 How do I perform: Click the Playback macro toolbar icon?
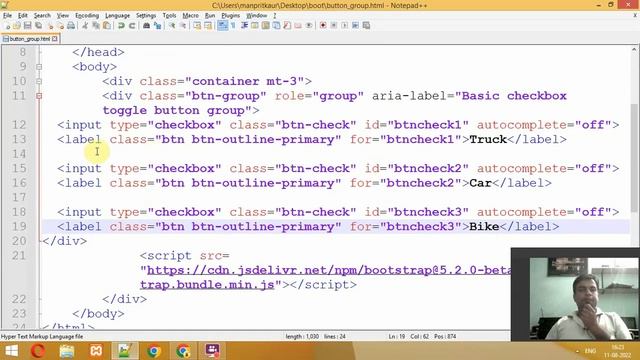point(344,25)
